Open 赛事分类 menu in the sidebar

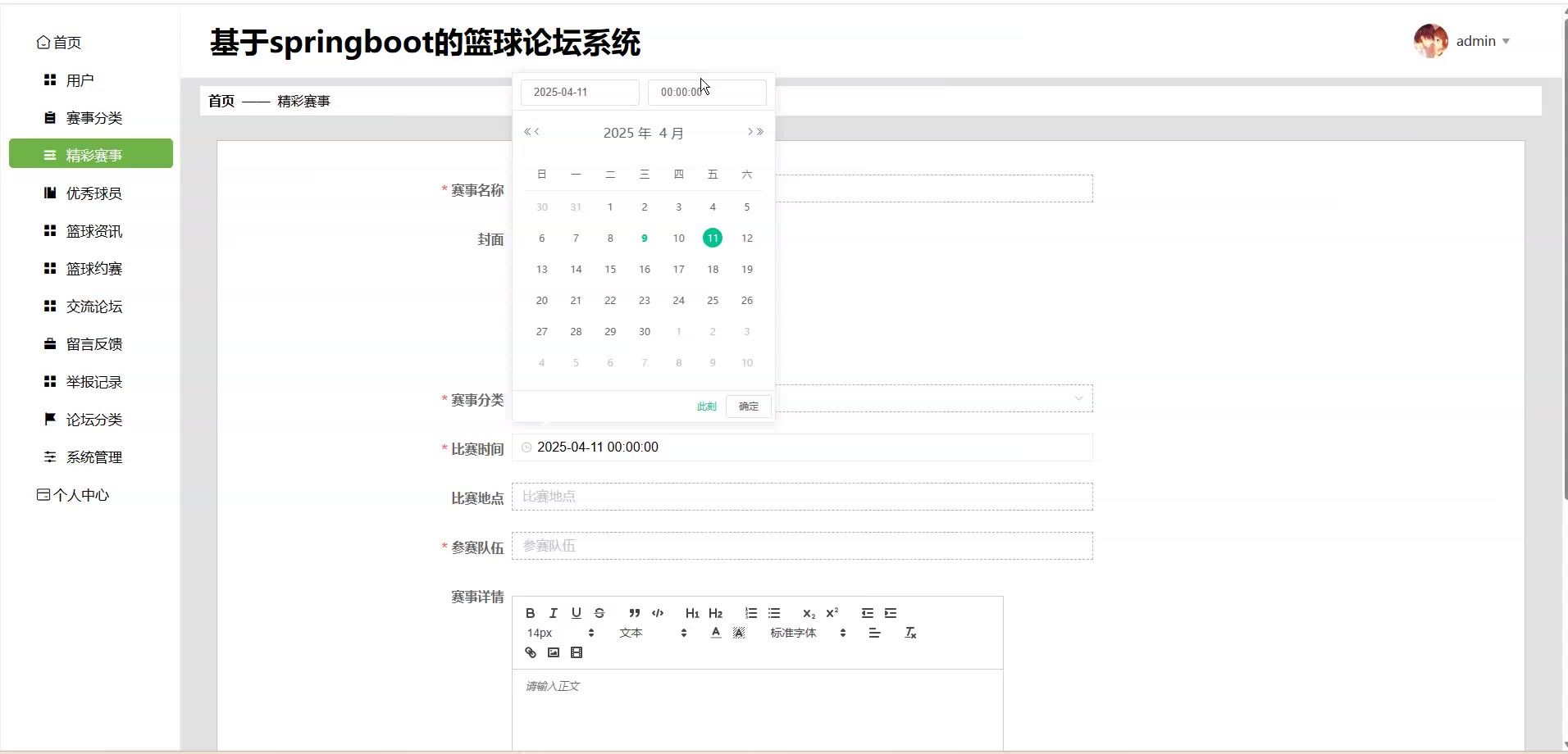click(91, 118)
